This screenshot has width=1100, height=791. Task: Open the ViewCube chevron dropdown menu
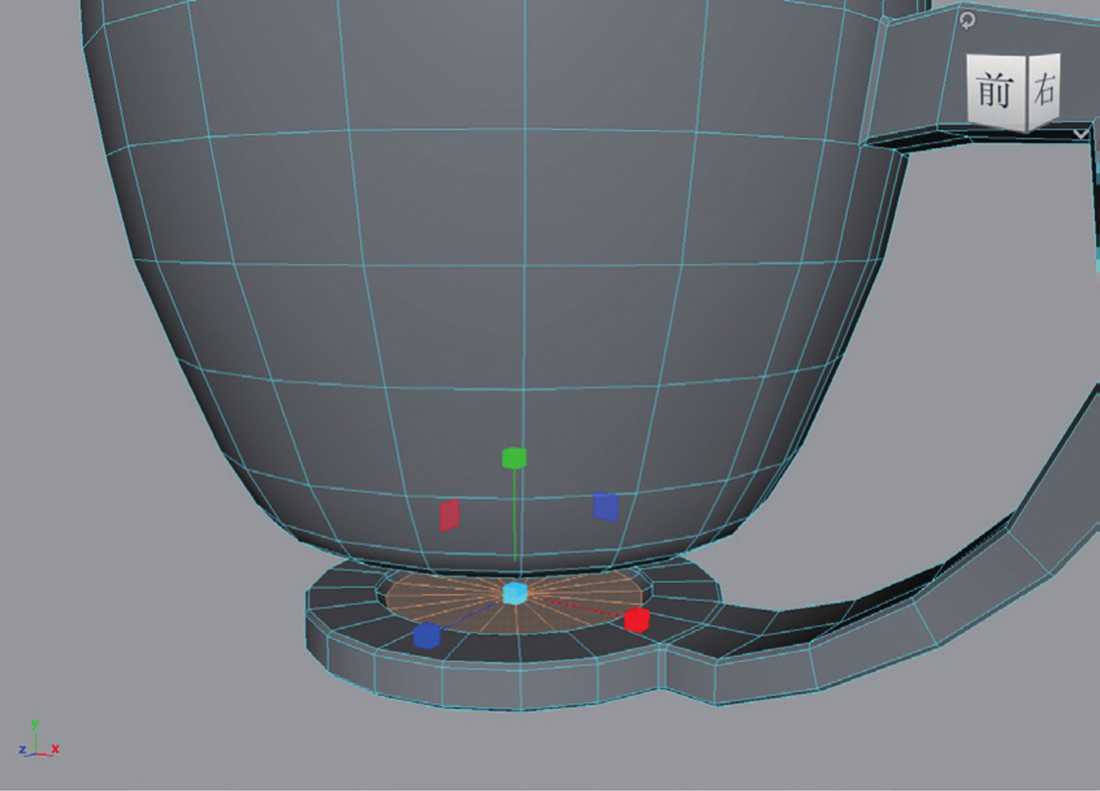(1080, 132)
